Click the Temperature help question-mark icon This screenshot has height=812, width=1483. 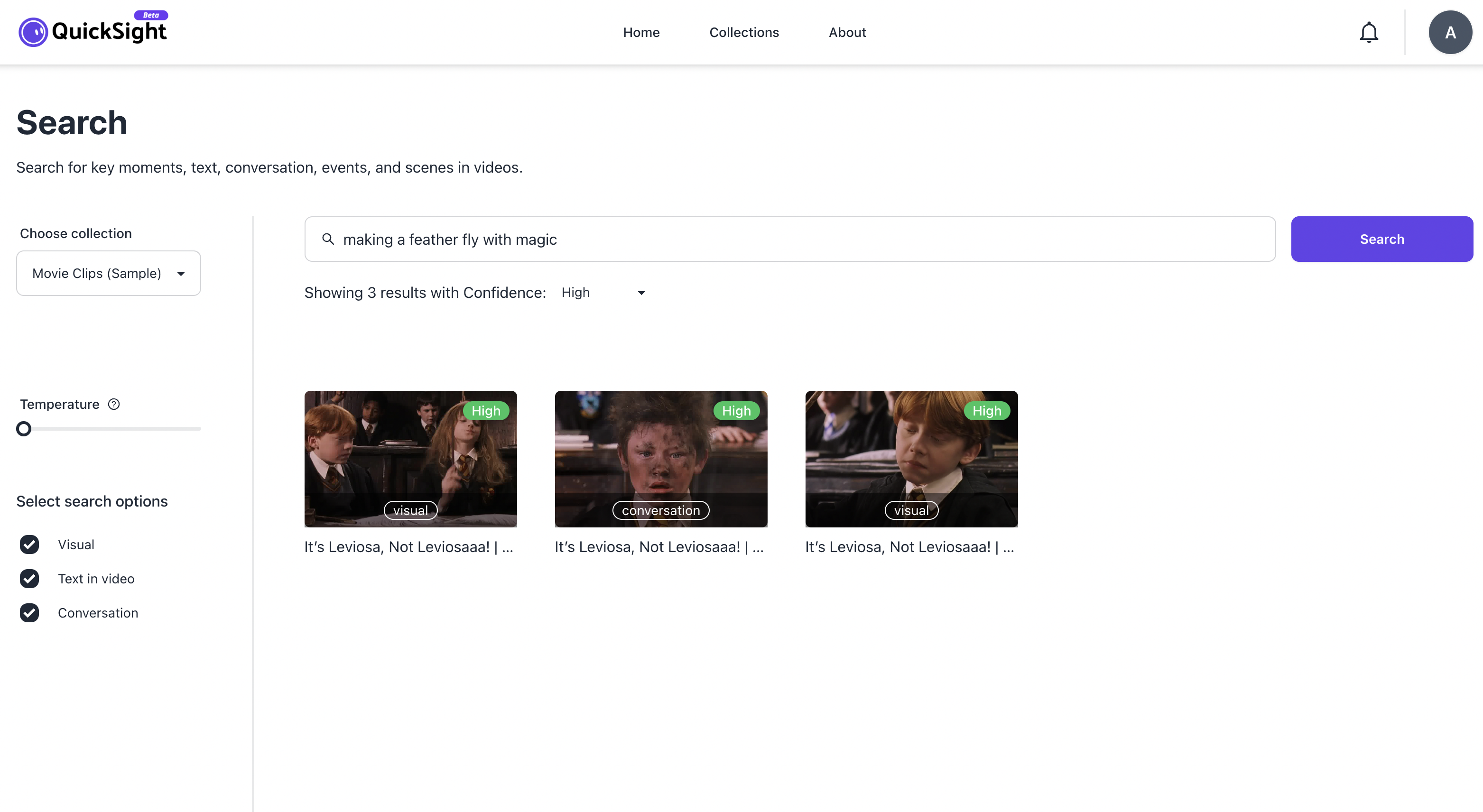pos(114,404)
